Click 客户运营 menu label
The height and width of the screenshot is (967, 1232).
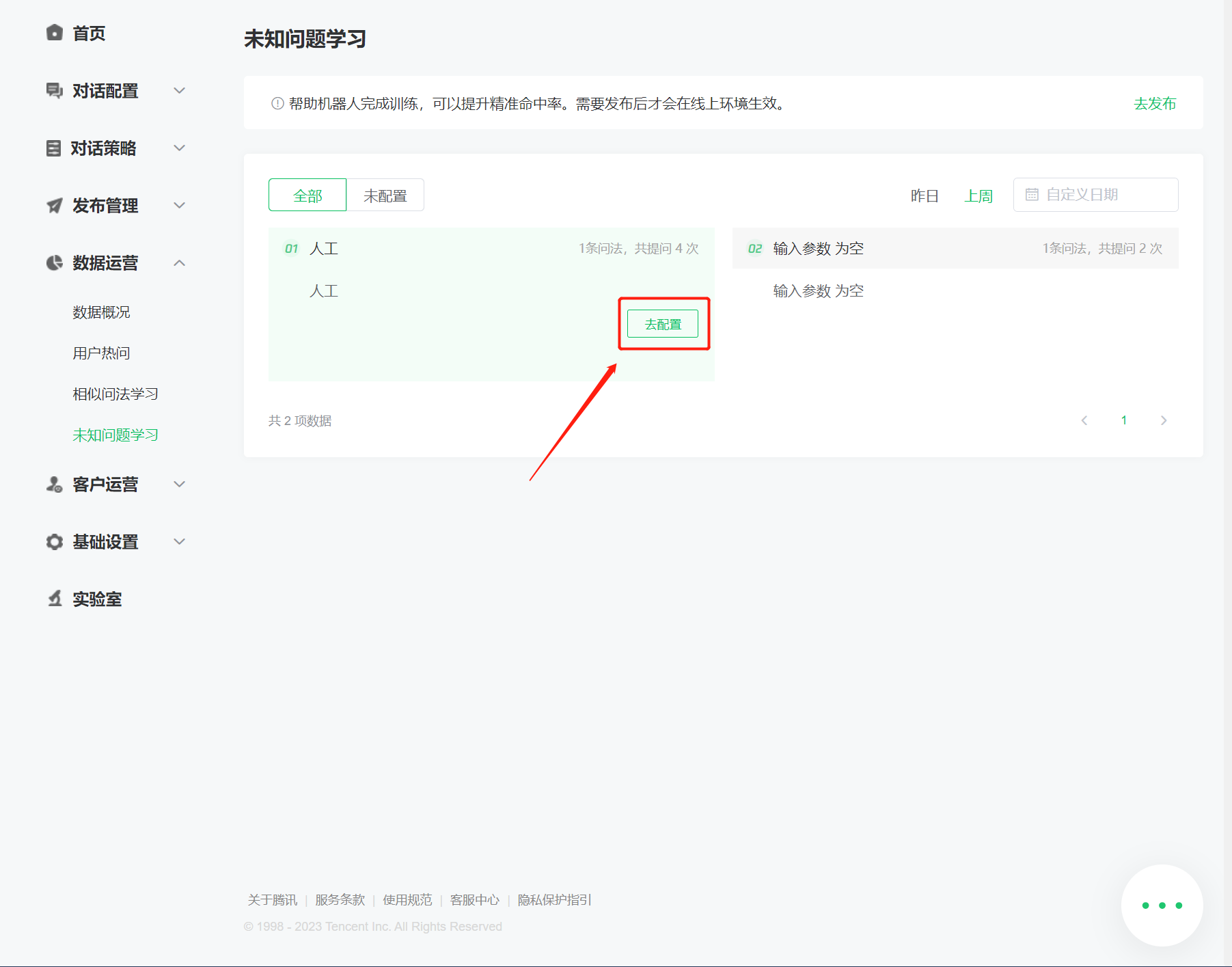[105, 484]
